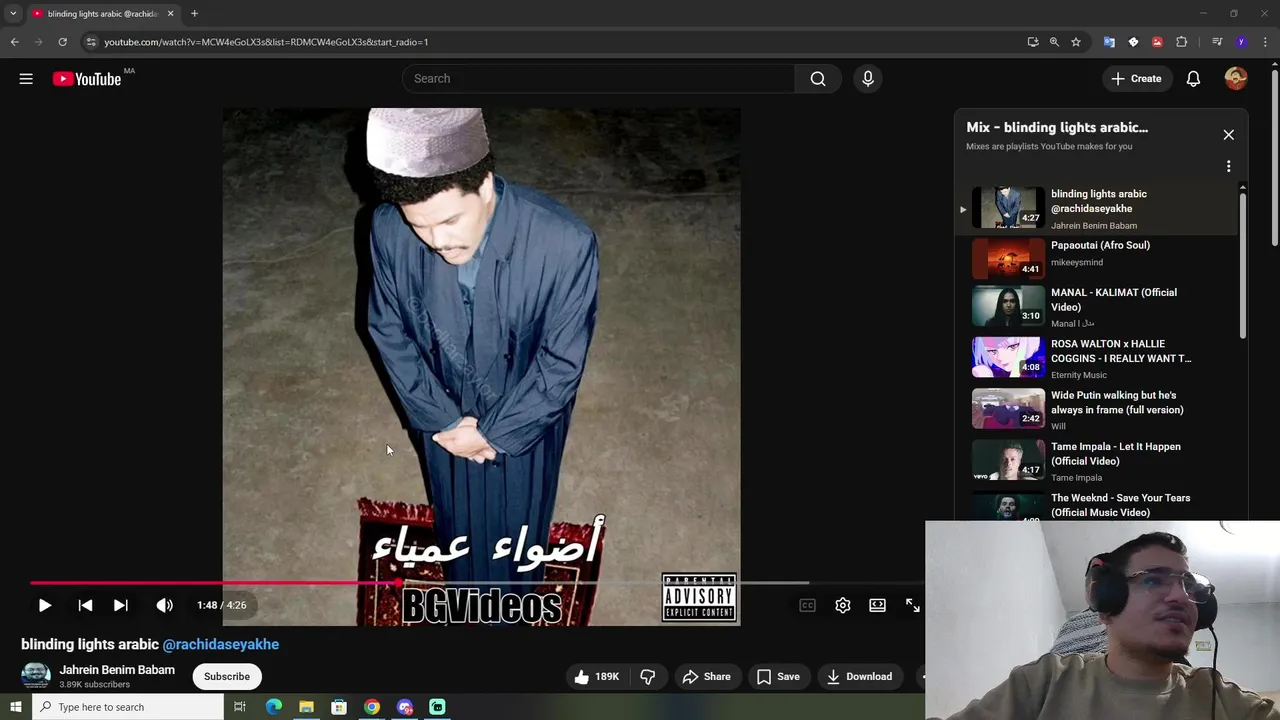Reload the current page
The image size is (1280, 720).
point(62,42)
